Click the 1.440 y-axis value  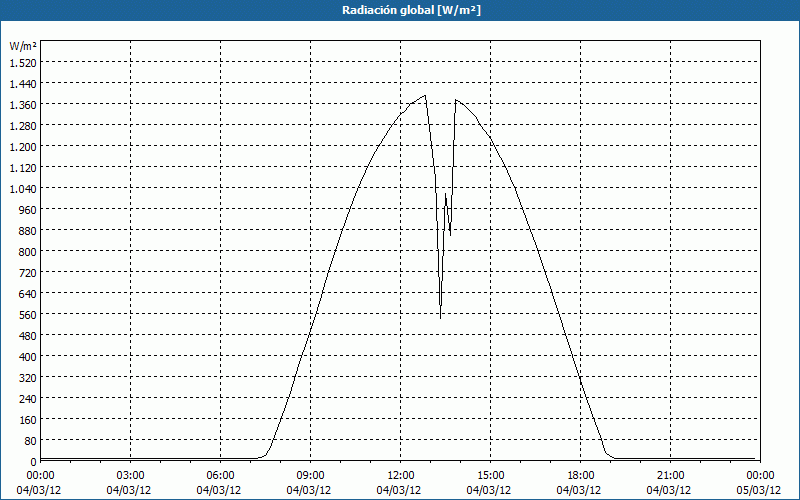point(23,84)
